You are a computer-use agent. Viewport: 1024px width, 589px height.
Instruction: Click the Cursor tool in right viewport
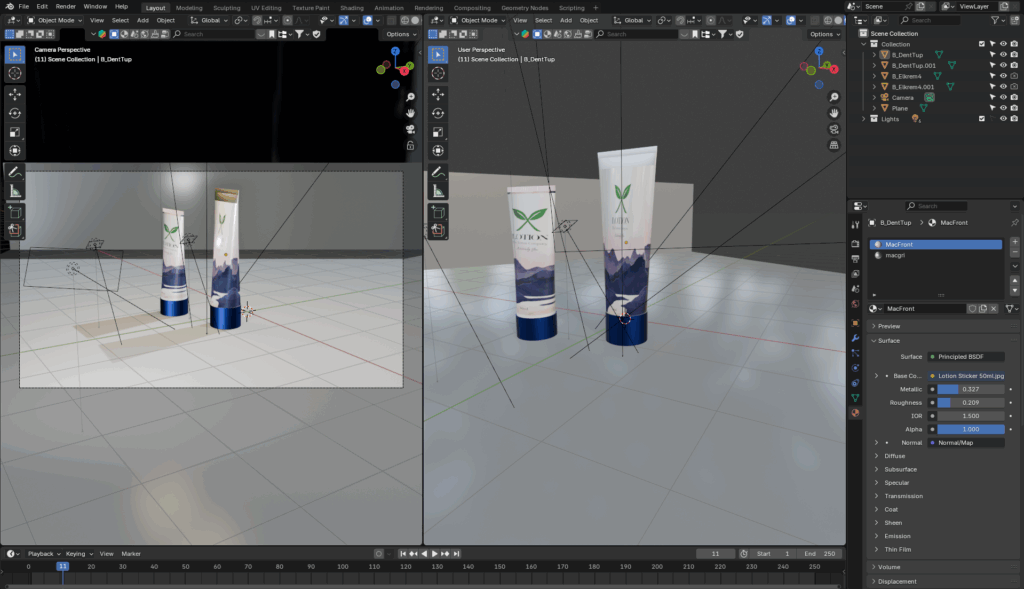(x=437, y=73)
